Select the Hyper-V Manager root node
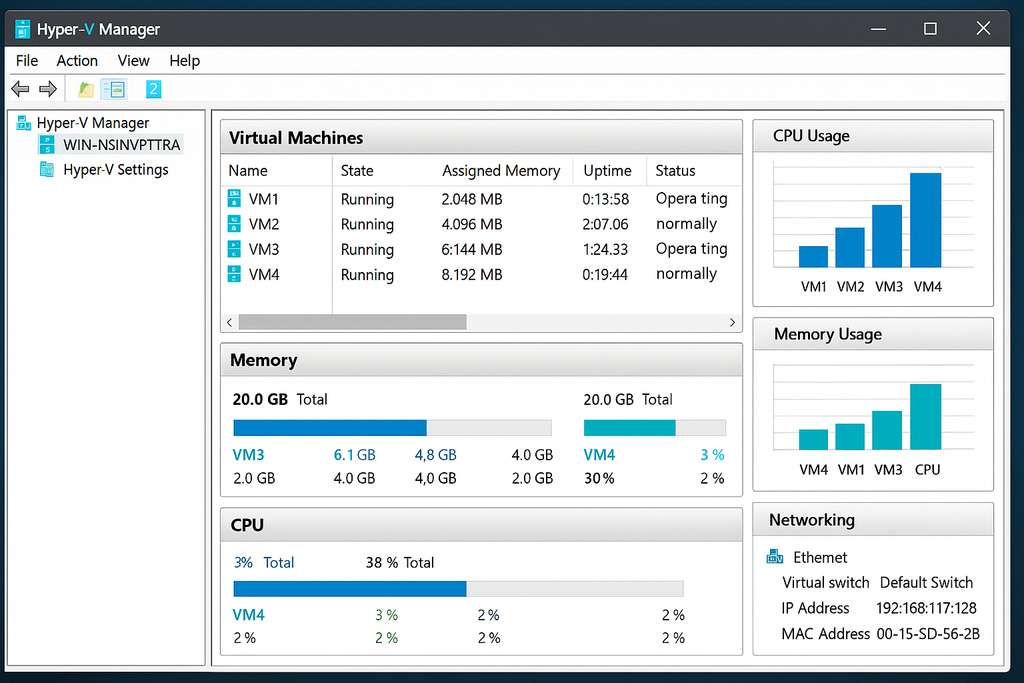 [93, 123]
